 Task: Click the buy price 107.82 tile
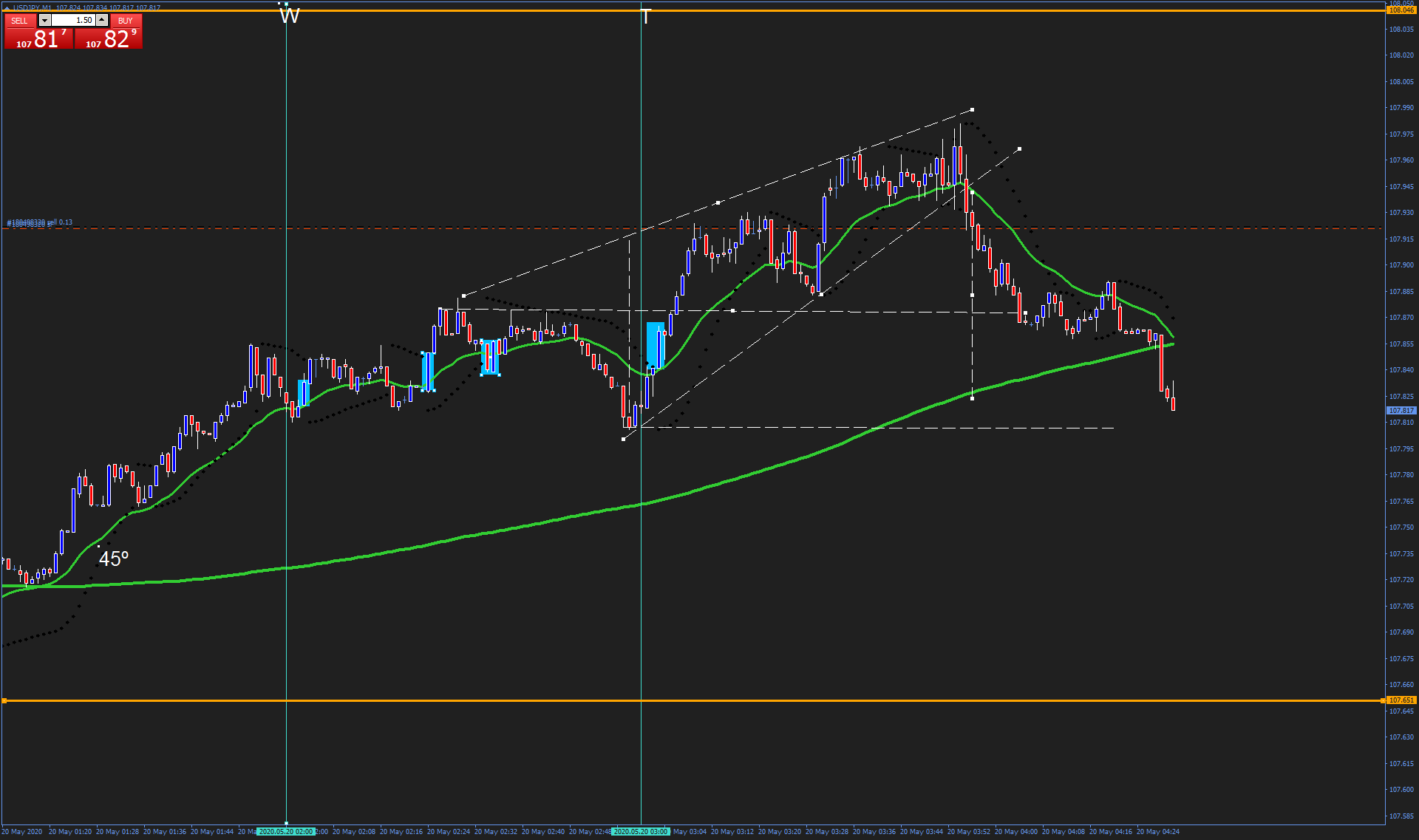click(109, 39)
